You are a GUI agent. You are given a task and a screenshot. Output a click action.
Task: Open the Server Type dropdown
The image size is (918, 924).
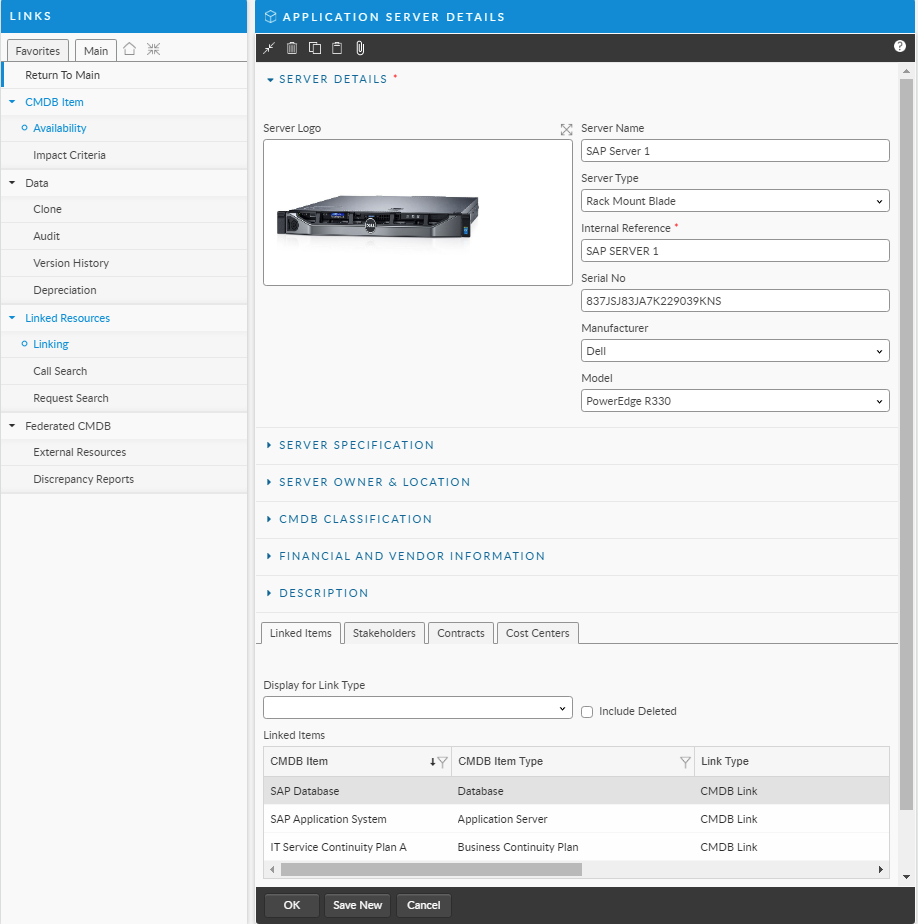point(735,201)
